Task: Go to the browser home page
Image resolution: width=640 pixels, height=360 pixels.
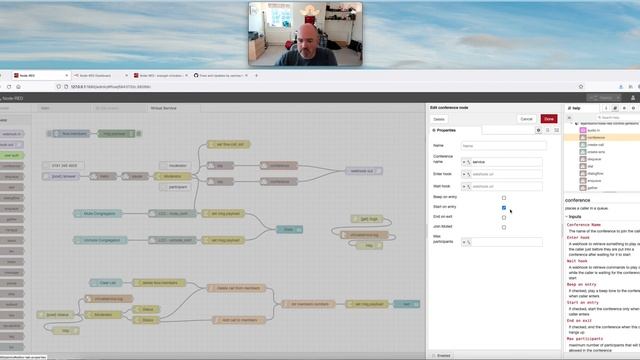Action: point(18,87)
